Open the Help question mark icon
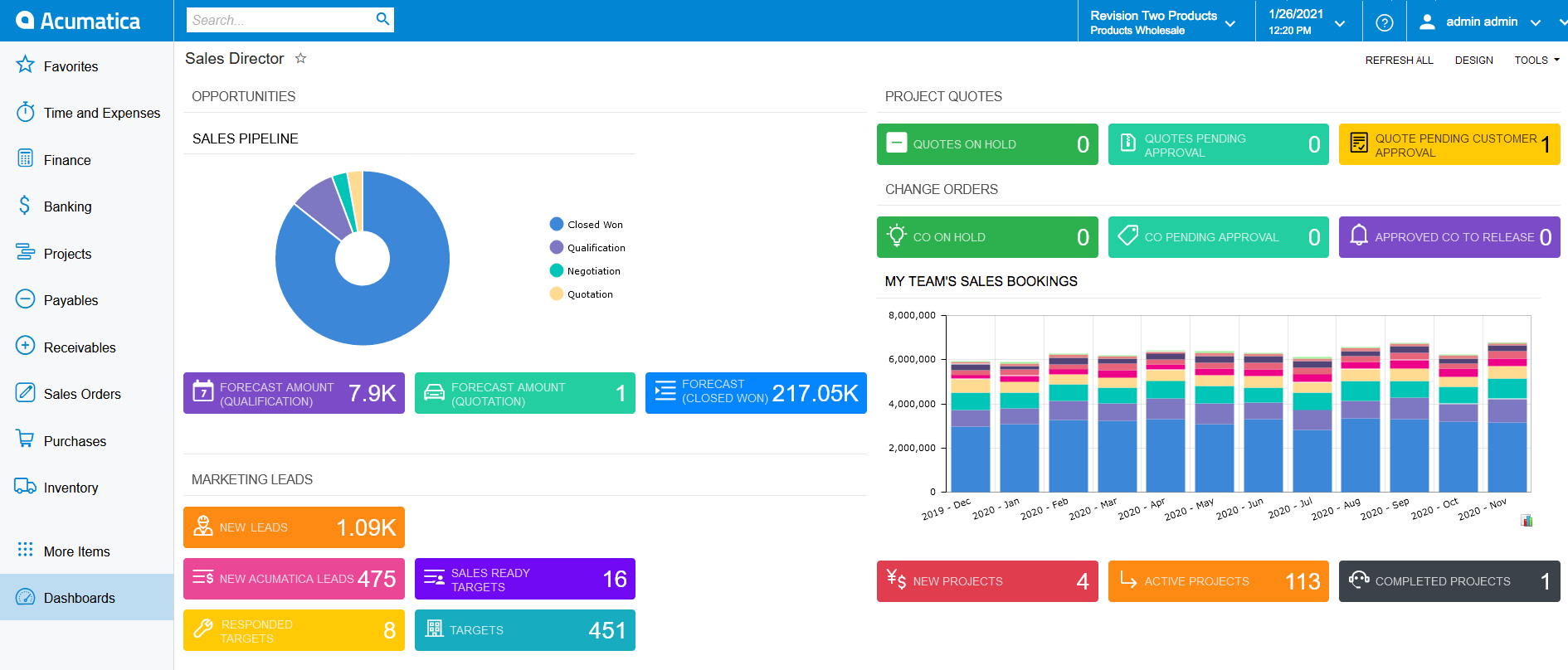The width and height of the screenshot is (1568, 670). point(1384,22)
